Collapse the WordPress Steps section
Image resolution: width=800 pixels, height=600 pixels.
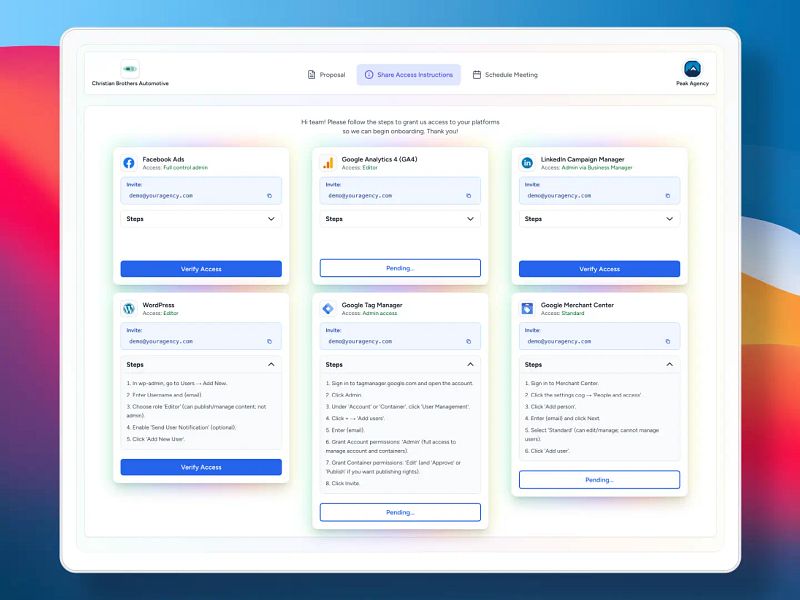pyautogui.click(x=270, y=364)
